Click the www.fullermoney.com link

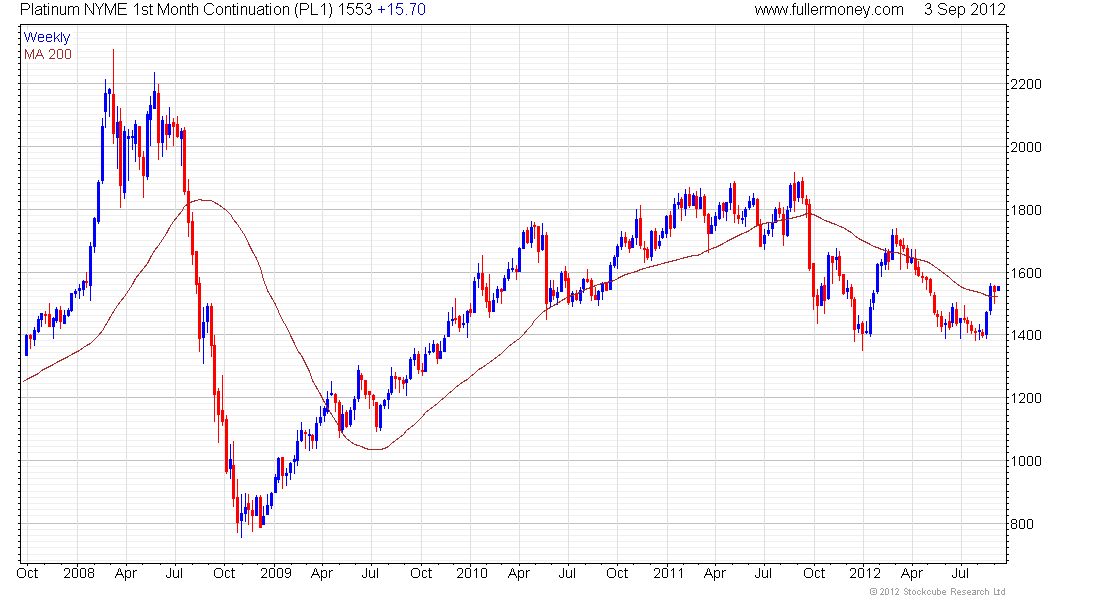pos(828,10)
